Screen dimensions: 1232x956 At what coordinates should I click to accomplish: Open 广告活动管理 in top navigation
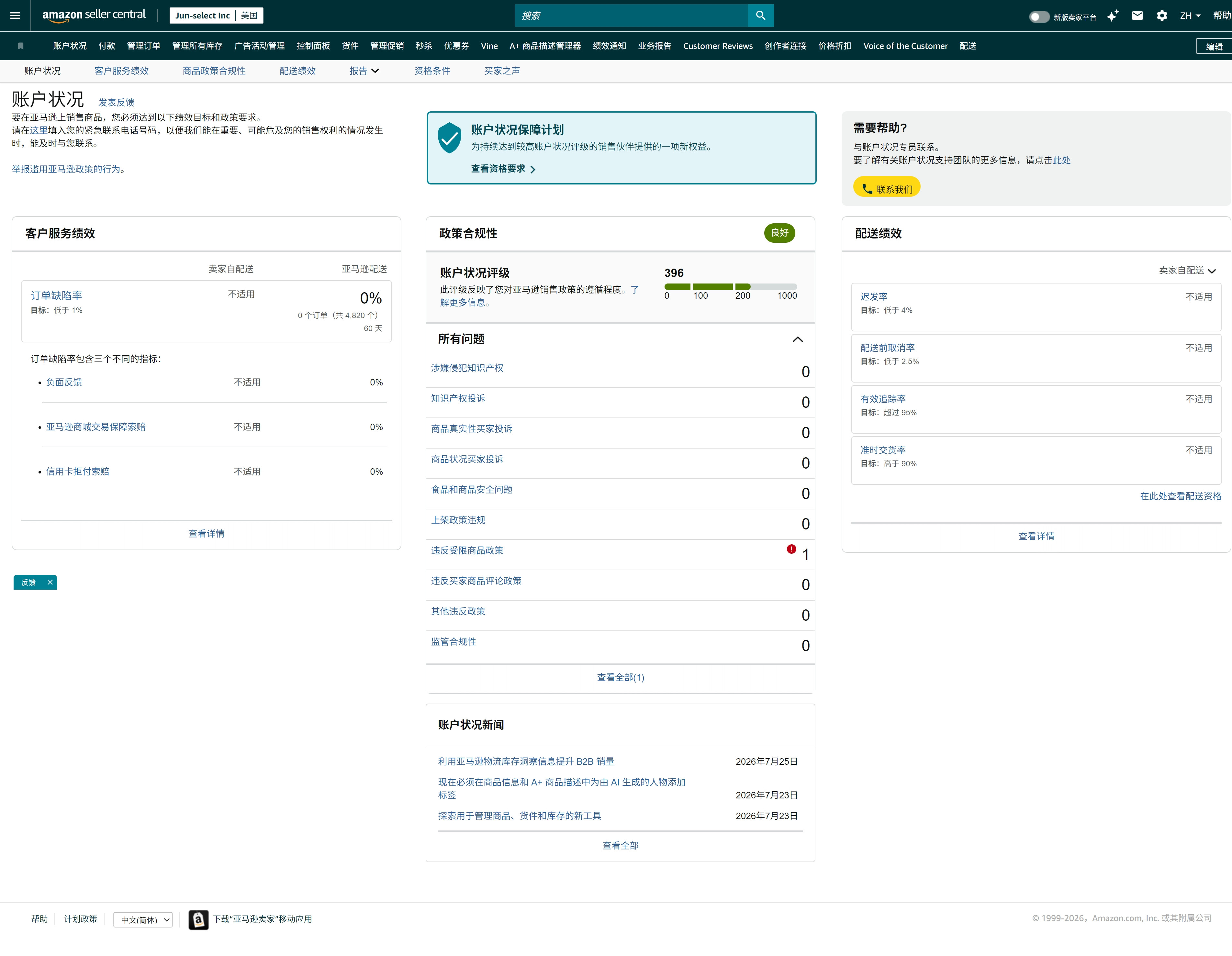point(260,46)
